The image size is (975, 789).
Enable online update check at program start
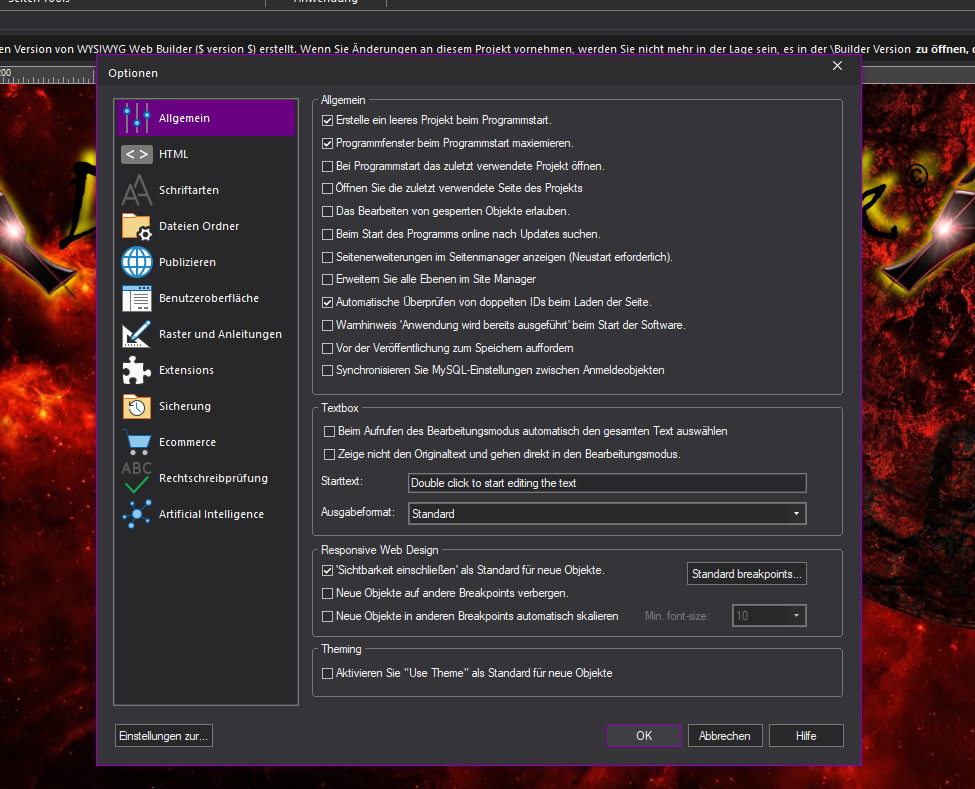pyautogui.click(x=327, y=234)
